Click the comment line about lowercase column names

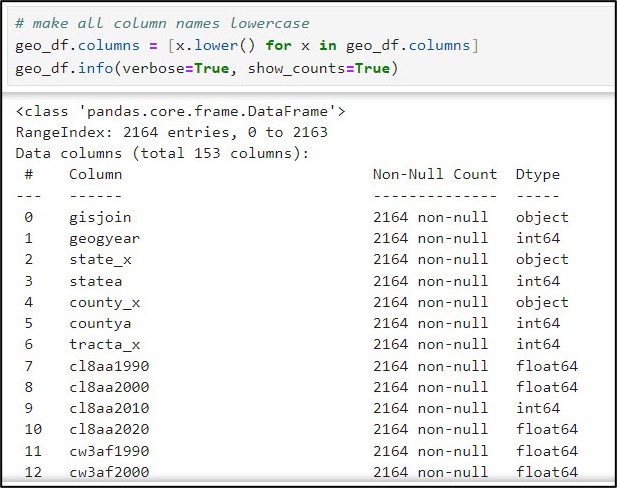tap(162, 23)
